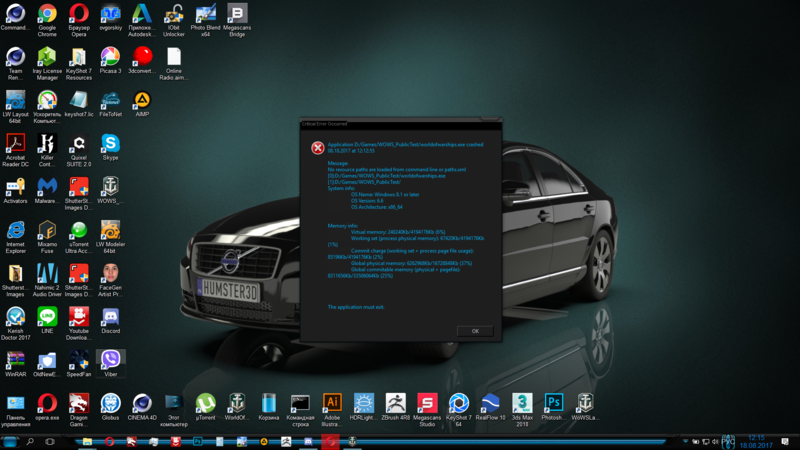
Task: Launch WinRAR from the desktop
Action: (x=15, y=360)
